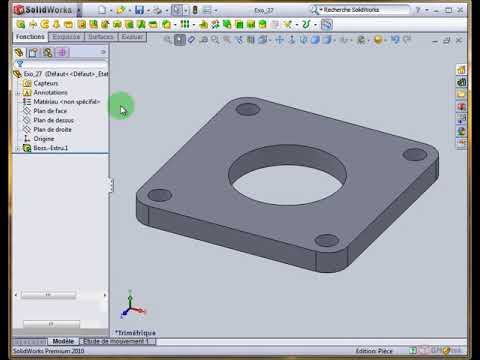Click the filter funnel icon above the tree

[x=20, y=63]
